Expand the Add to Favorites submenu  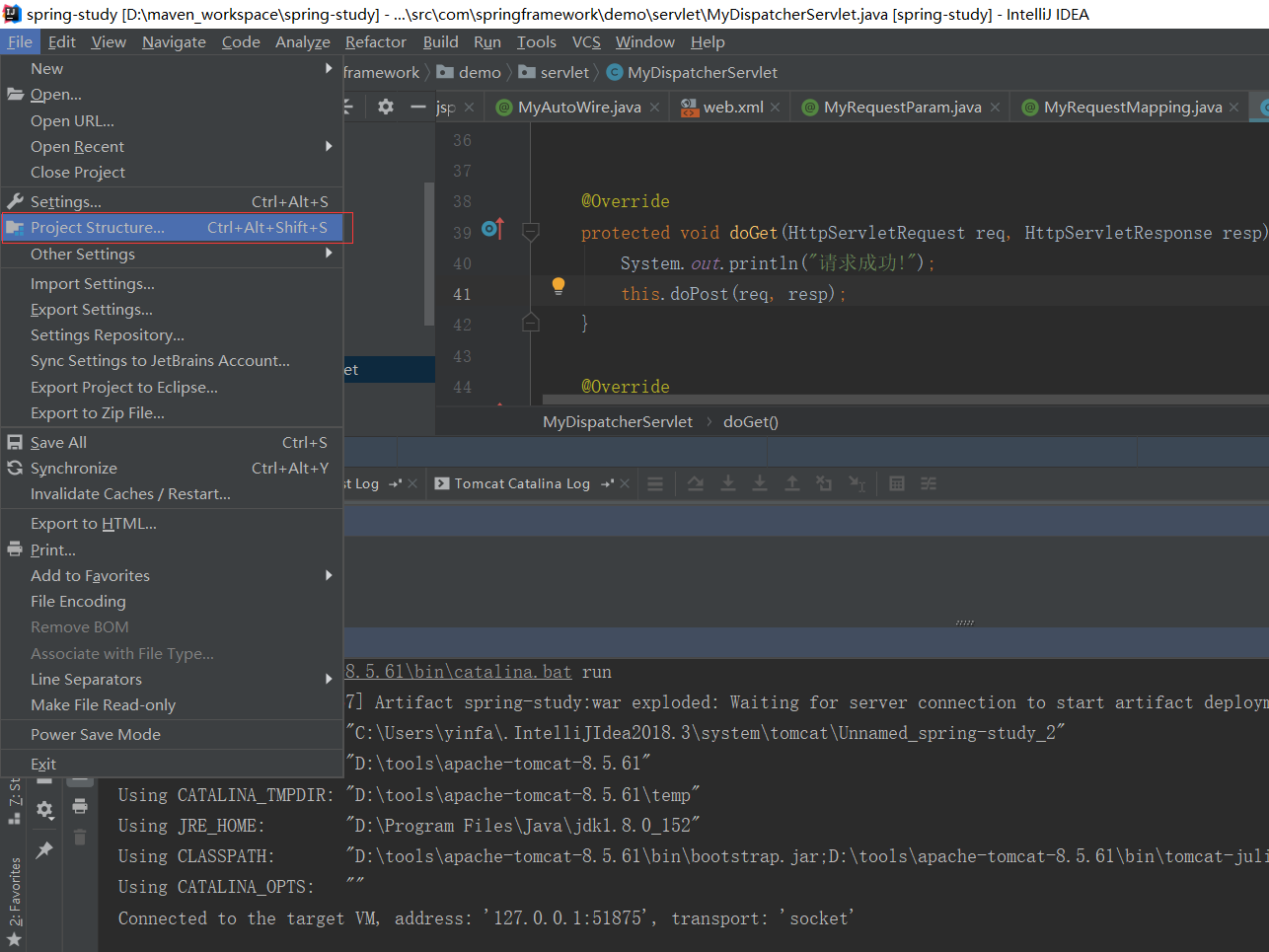(x=330, y=575)
